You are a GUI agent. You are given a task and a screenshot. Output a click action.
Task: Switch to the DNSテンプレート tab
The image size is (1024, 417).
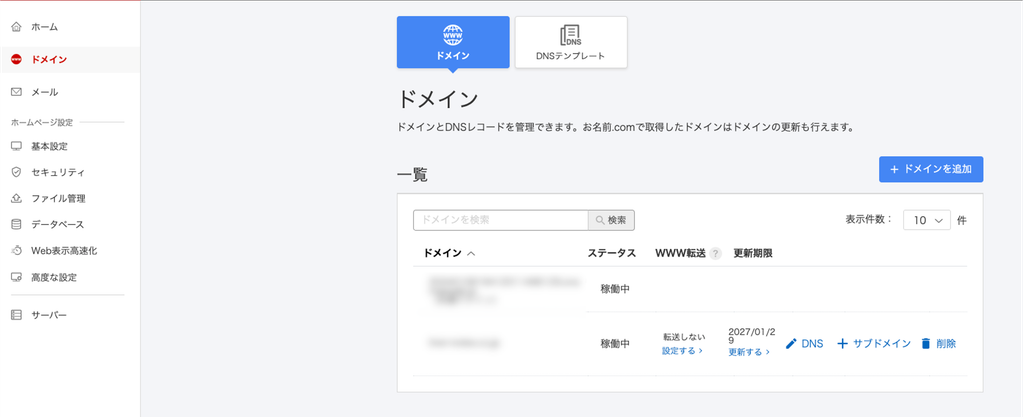click(x=571, y=42)
